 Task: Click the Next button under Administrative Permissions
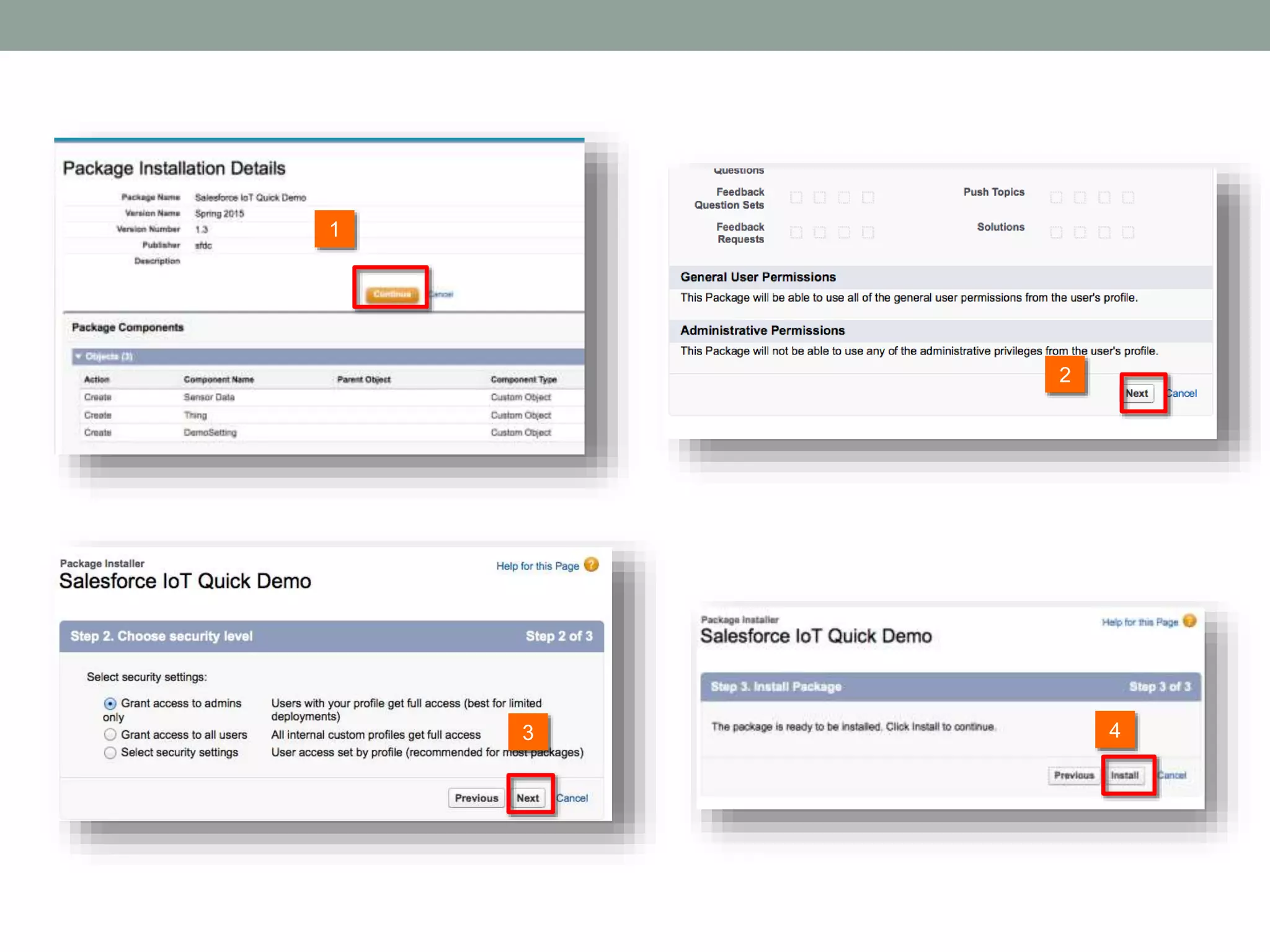point(1137,394)
